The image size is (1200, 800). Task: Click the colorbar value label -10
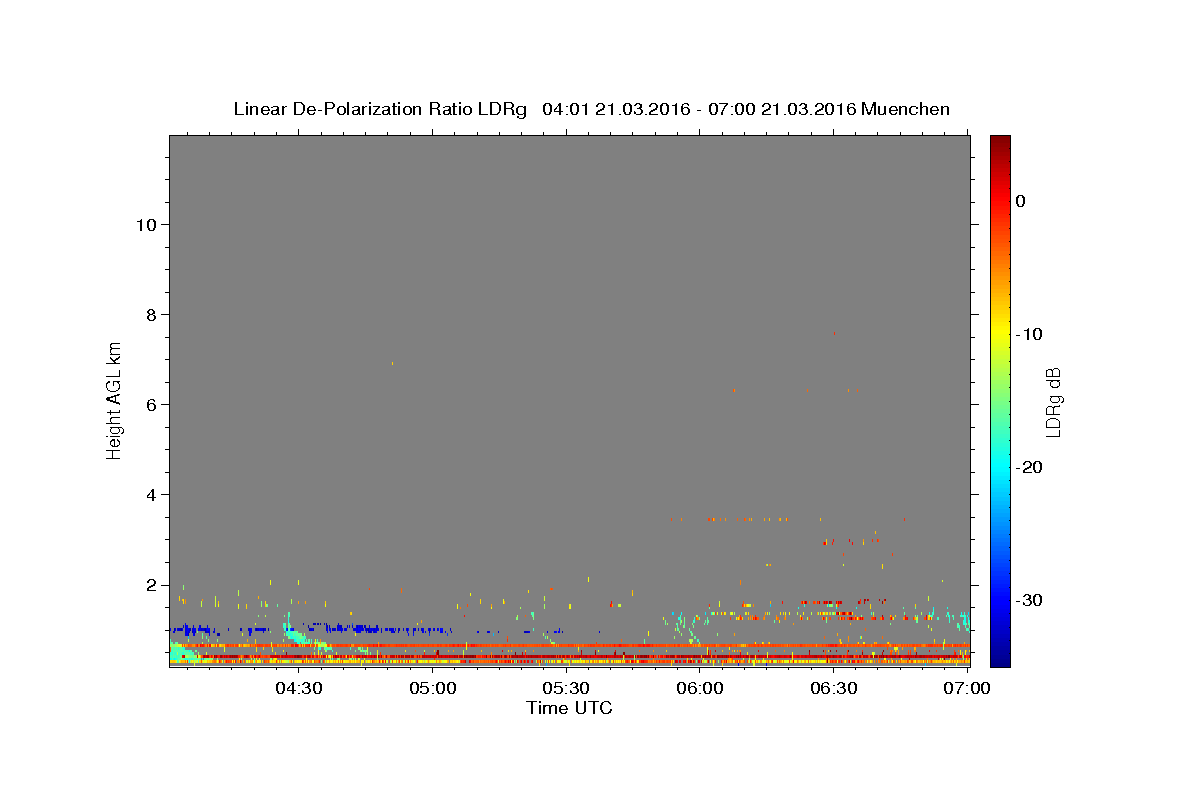tap(1030, 334)
